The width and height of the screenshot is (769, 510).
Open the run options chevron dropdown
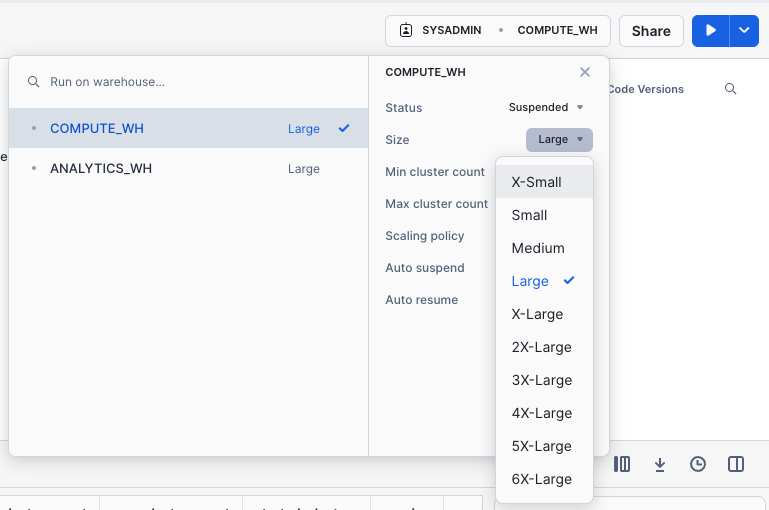tap(744, 31)
